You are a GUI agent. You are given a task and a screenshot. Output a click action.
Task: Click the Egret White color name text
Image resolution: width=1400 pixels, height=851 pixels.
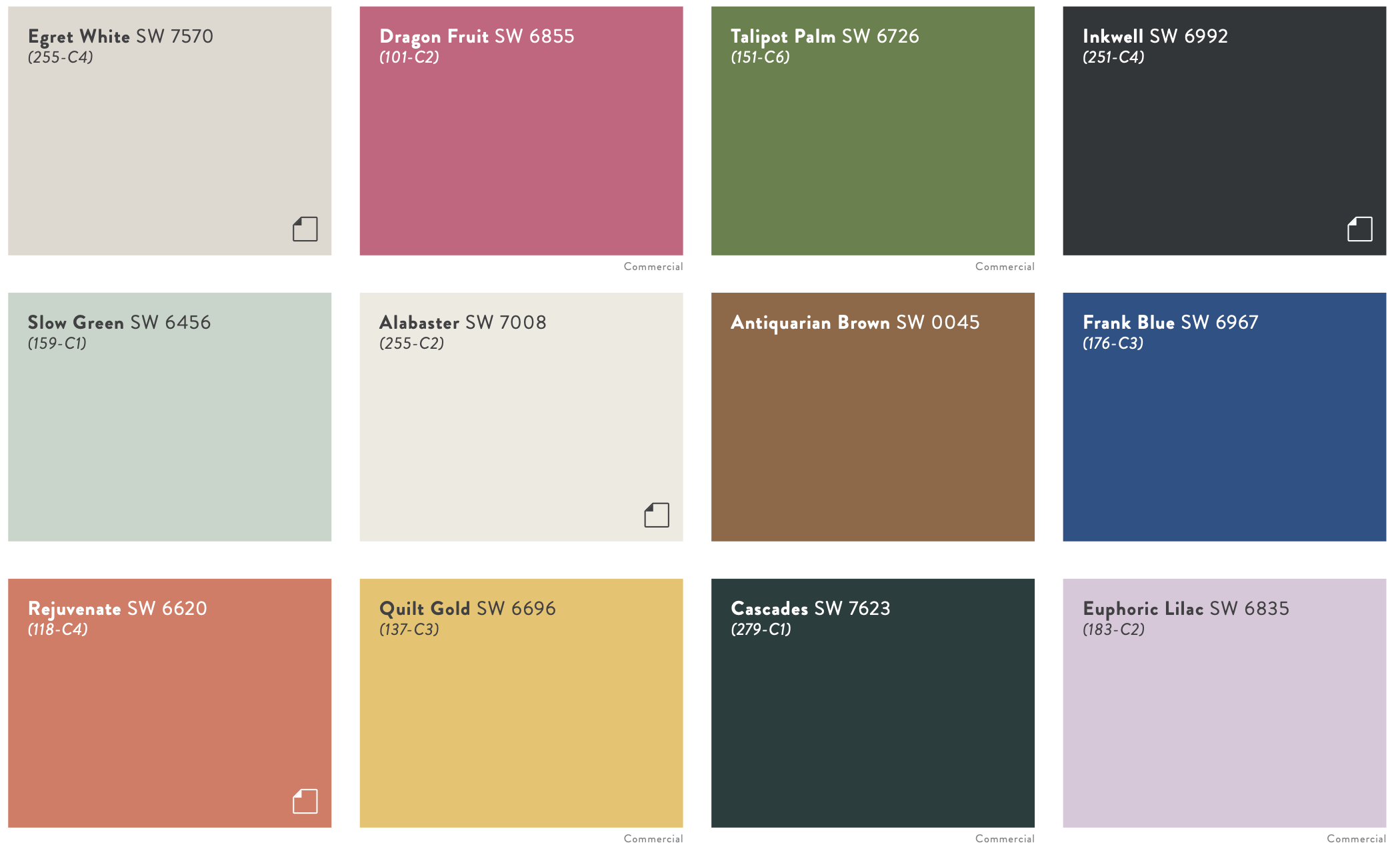[78, 37]
